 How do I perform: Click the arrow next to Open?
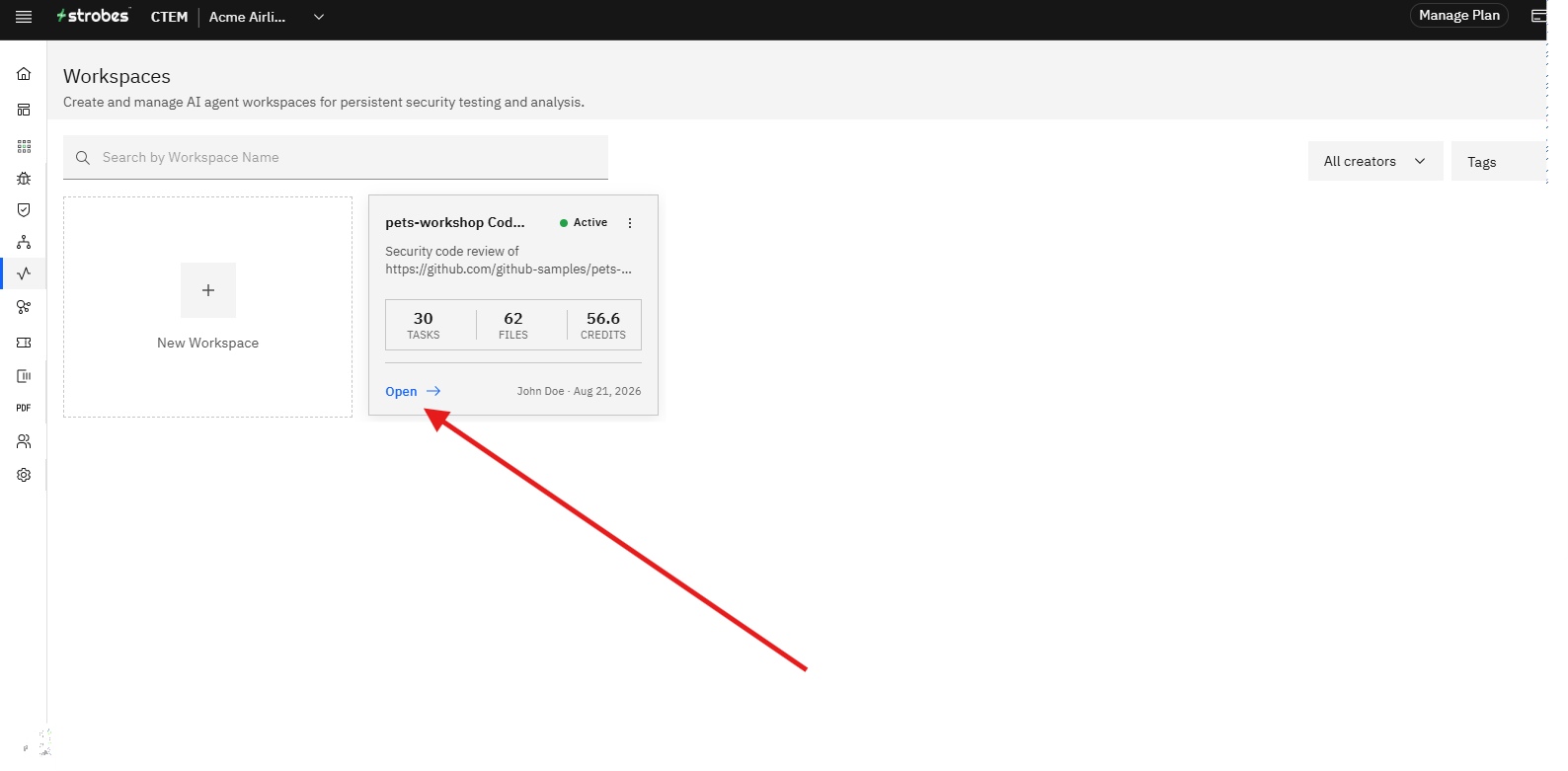[433, 392]
